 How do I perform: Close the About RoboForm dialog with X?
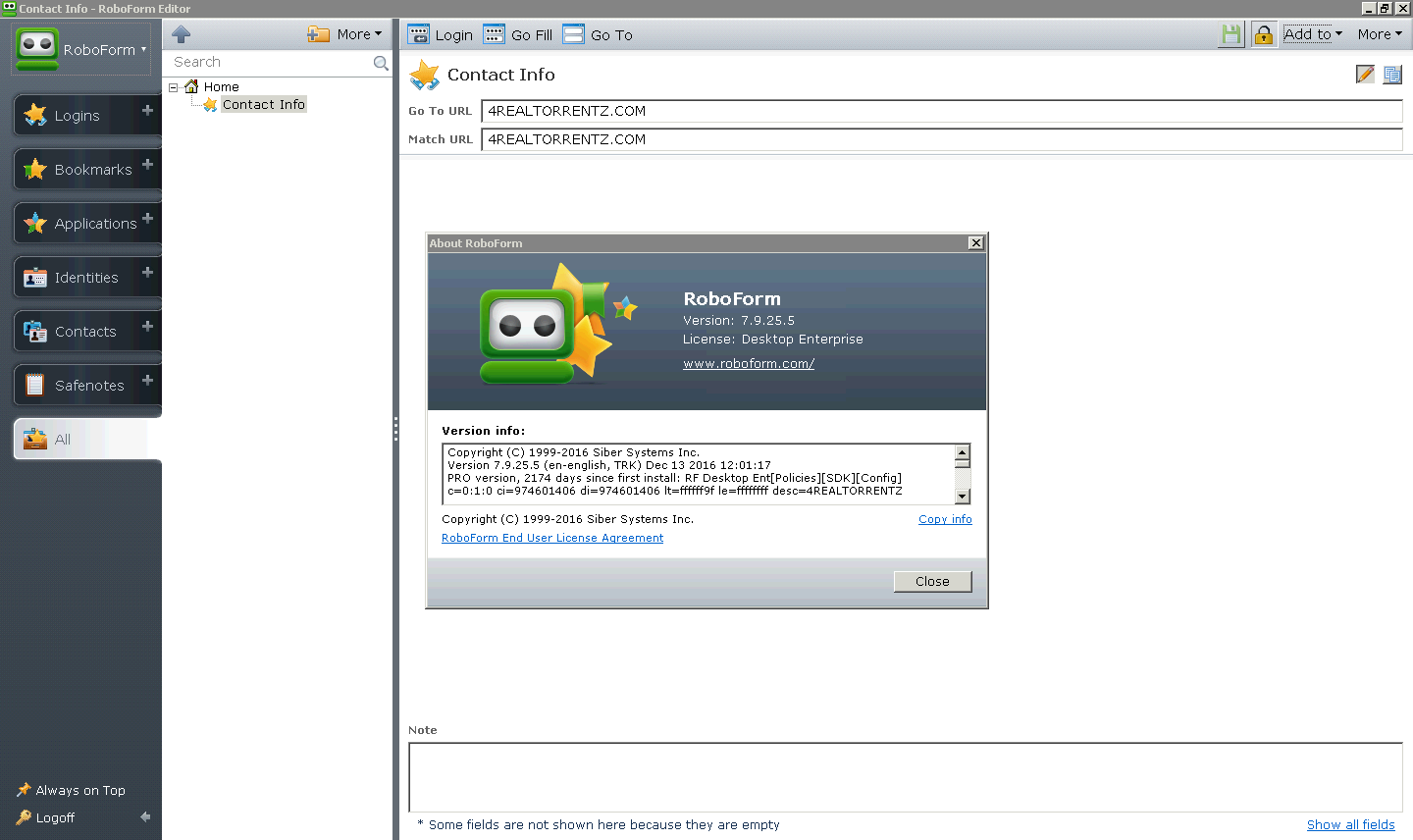click(975, 243)
